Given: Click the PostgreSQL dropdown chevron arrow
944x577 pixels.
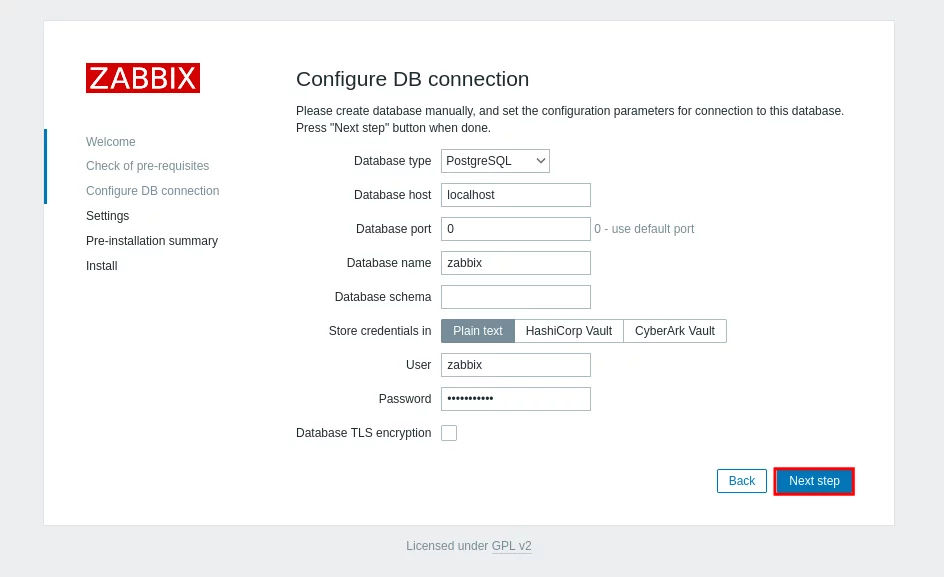Looking at the screenshot, I should 540,161.
